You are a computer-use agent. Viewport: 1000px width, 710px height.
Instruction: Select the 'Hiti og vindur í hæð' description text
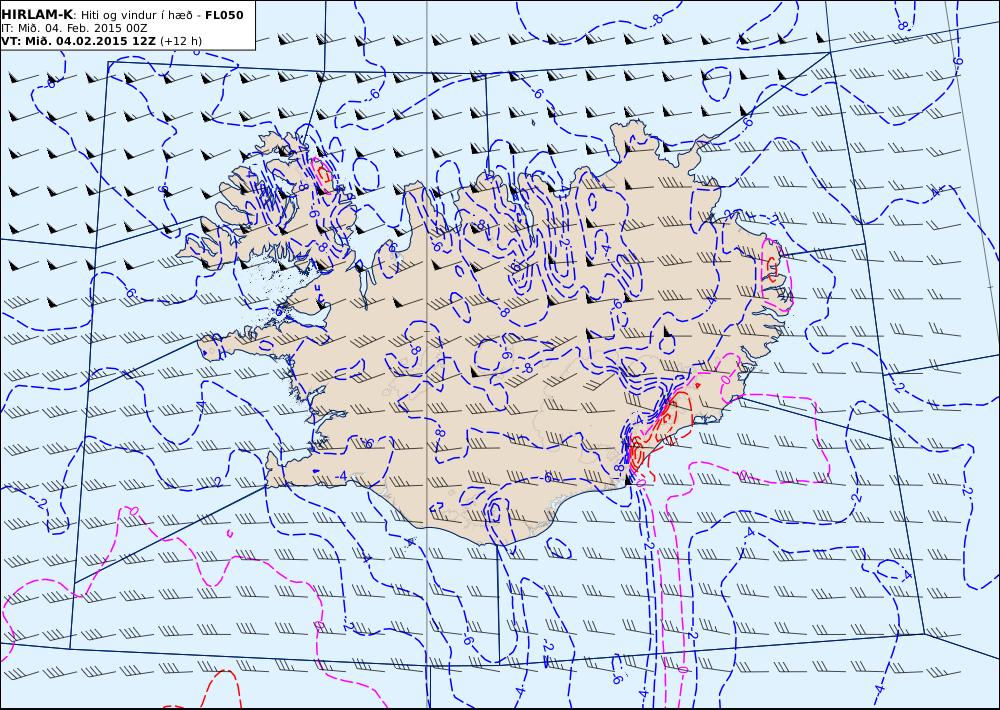[x=135, y=15]
